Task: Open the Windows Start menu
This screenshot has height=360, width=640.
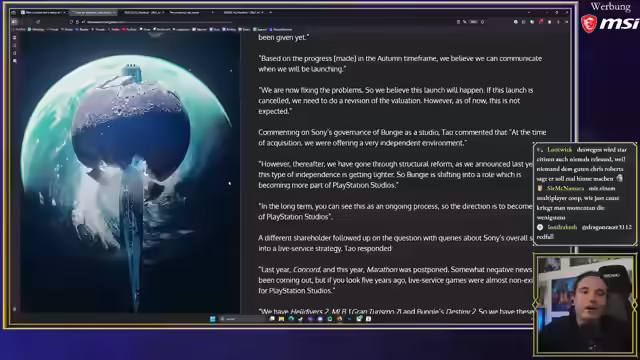Action: click(x=213, y=319)
